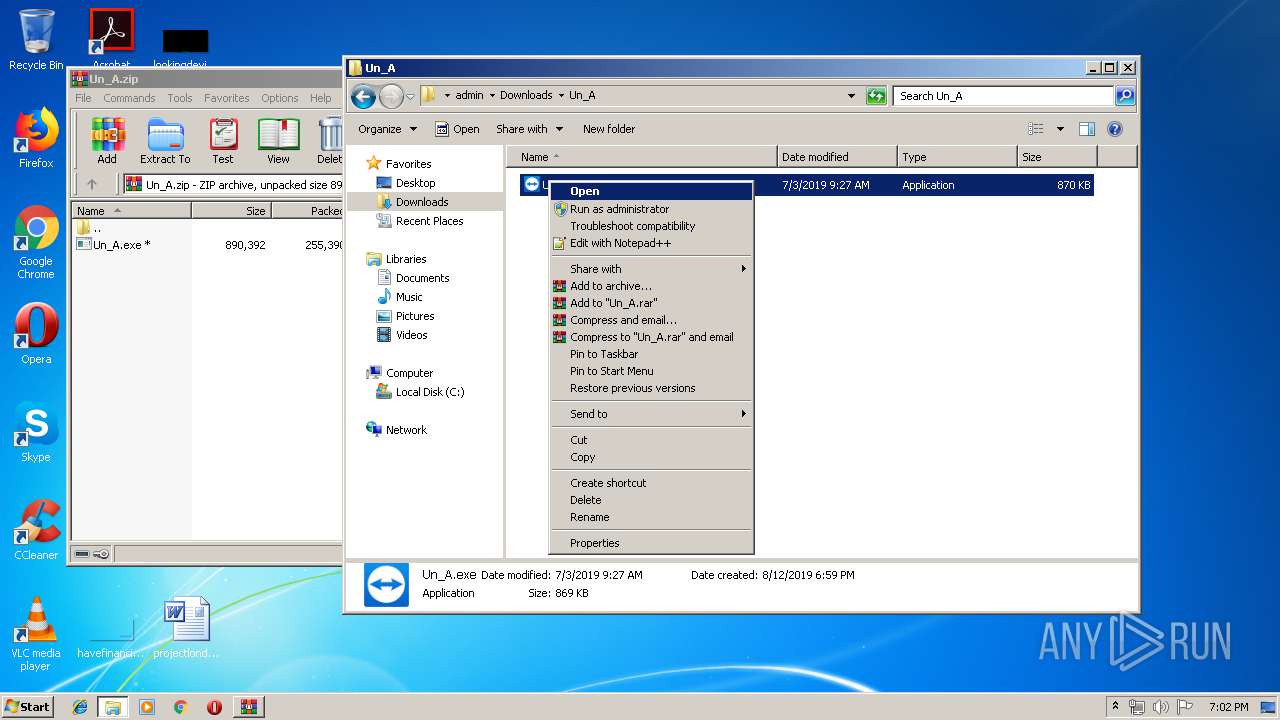
Task: Select Create shortcut
Action: click(651, 483)
